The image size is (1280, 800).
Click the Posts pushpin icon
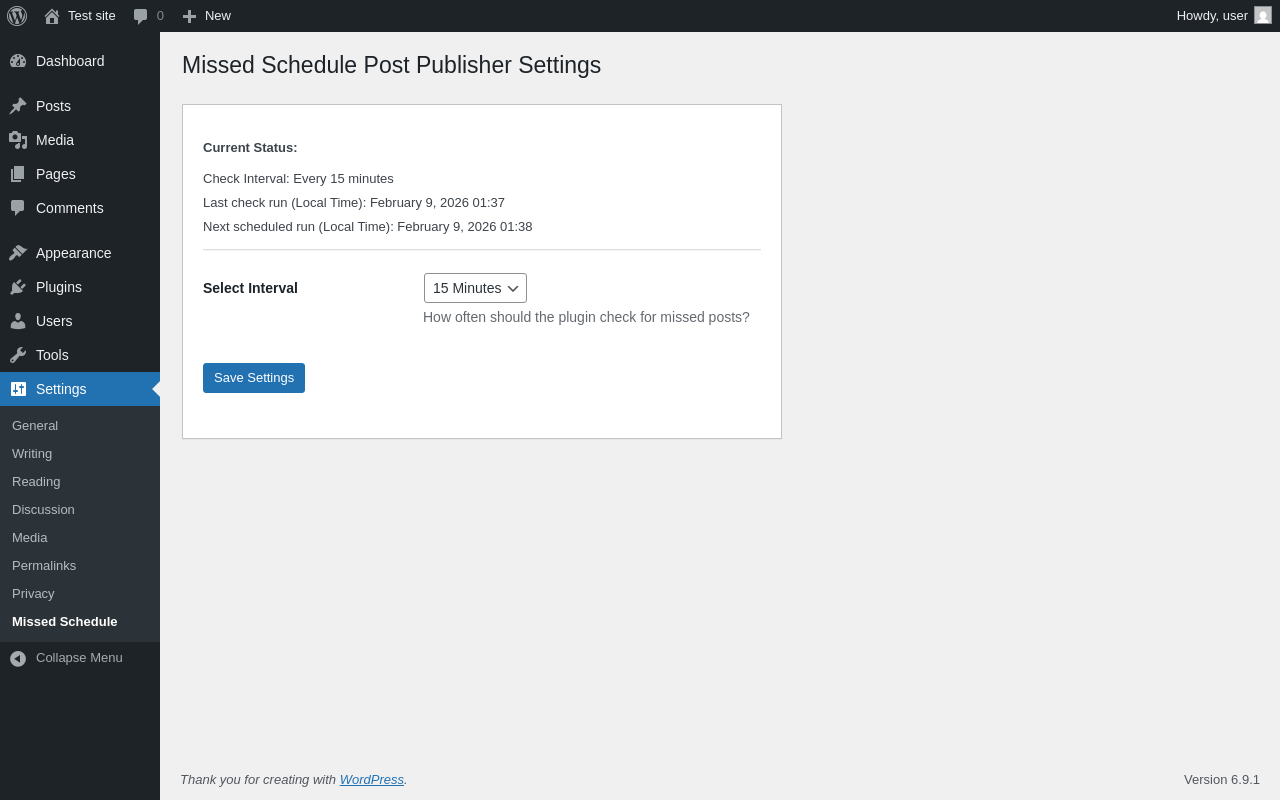point(18,106)
